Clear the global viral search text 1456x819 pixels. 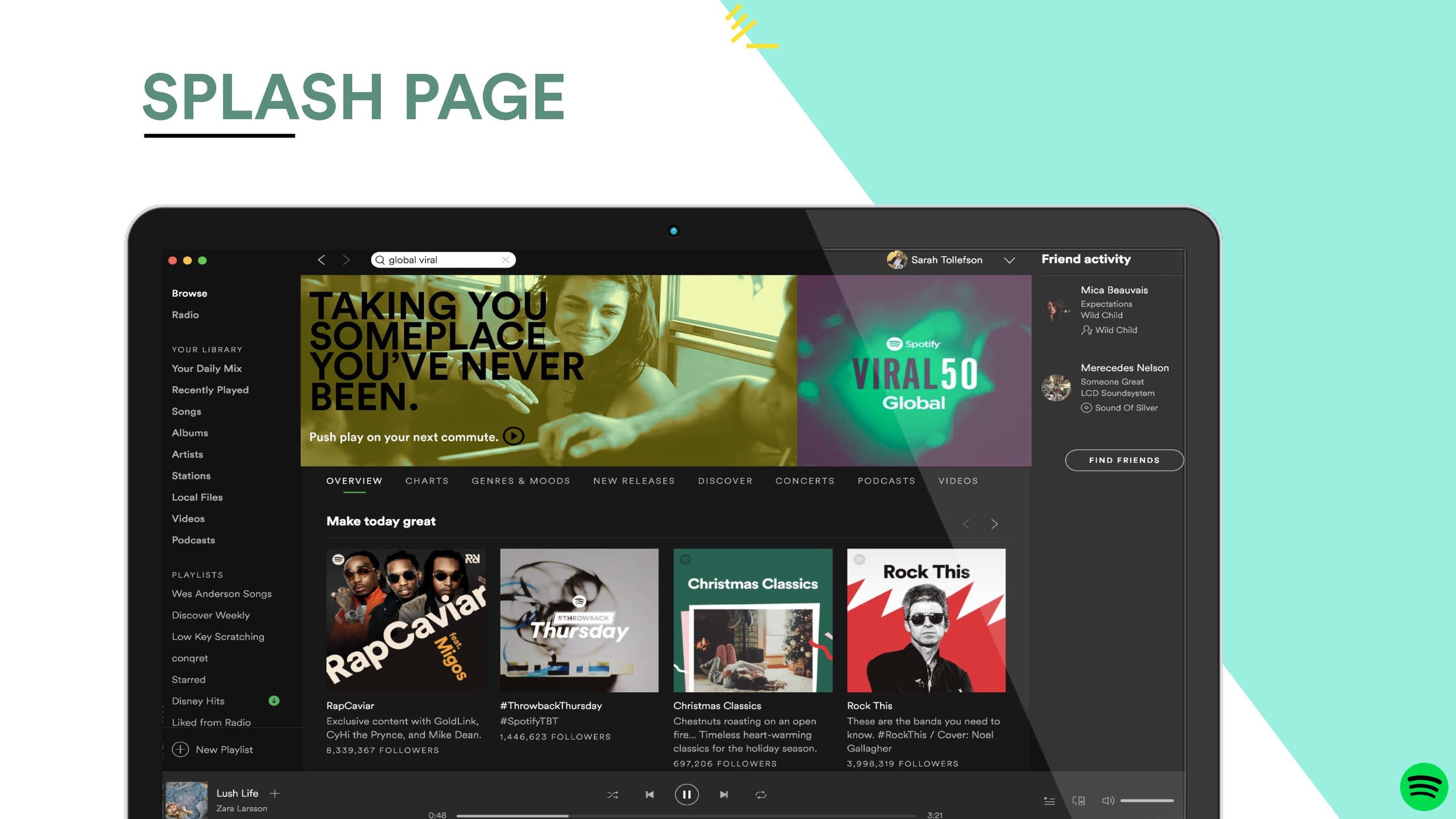pyautogui.click(x=506, y=260)
